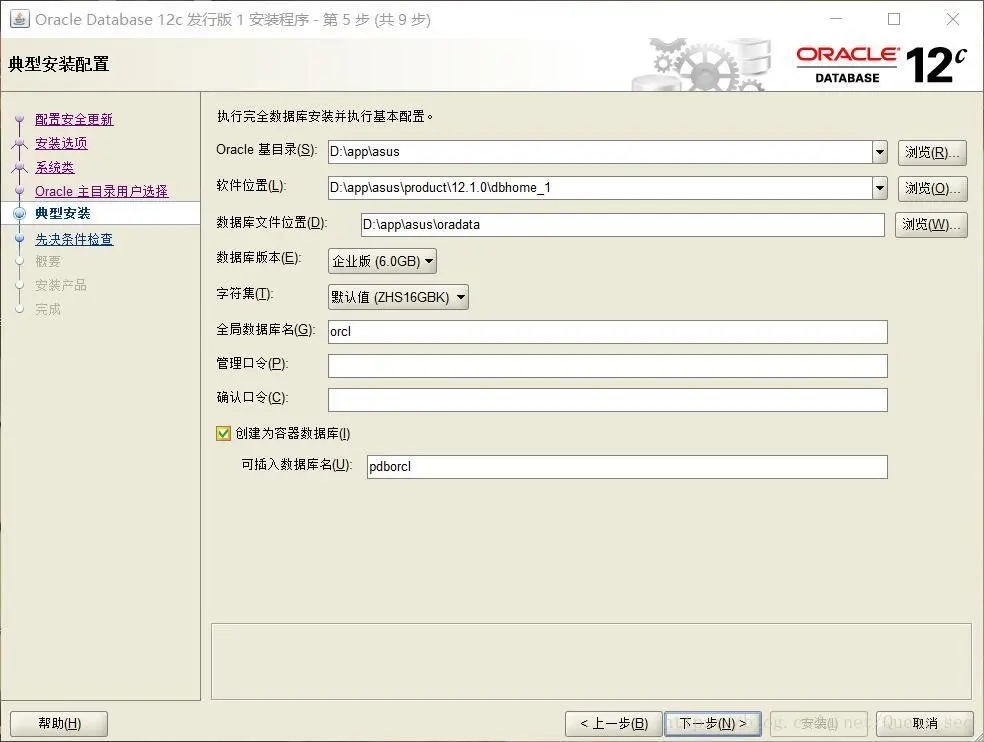
Task: Toggle the 创建为容器数据库 checkbox
Action: click(x=223, y=433)
